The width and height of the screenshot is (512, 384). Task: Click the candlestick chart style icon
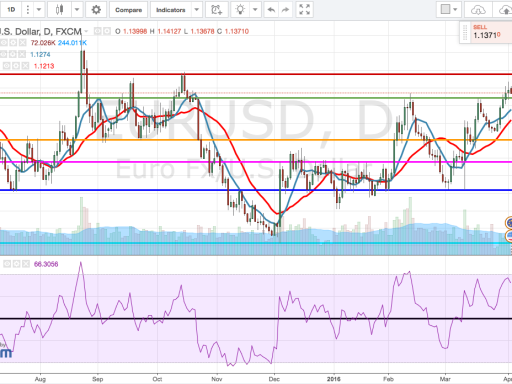pos(59,10)
